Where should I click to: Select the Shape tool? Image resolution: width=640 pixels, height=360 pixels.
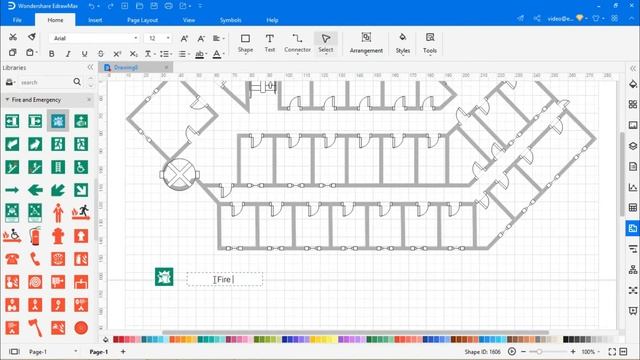245,43
